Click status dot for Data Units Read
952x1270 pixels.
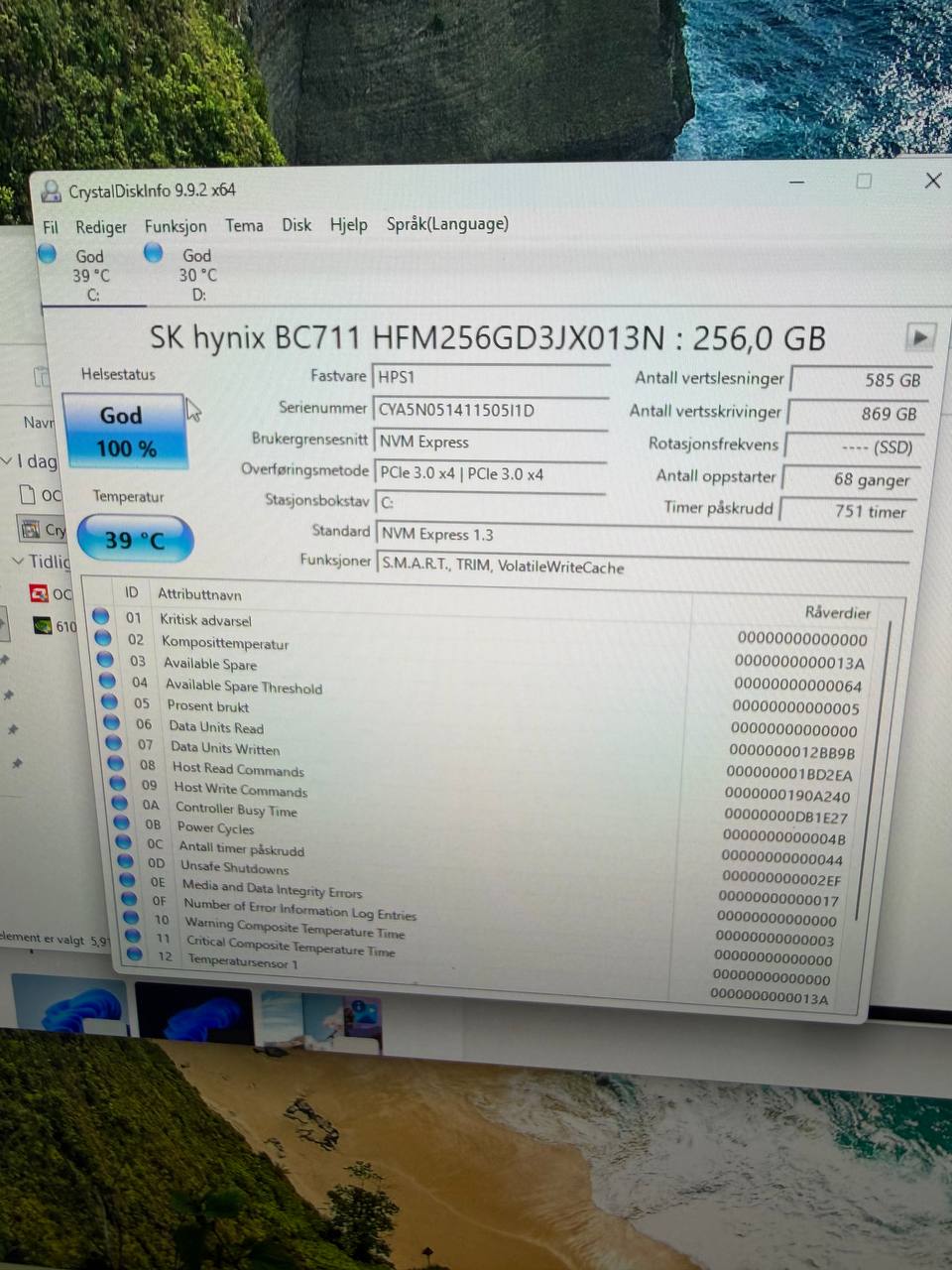(112, 723)
